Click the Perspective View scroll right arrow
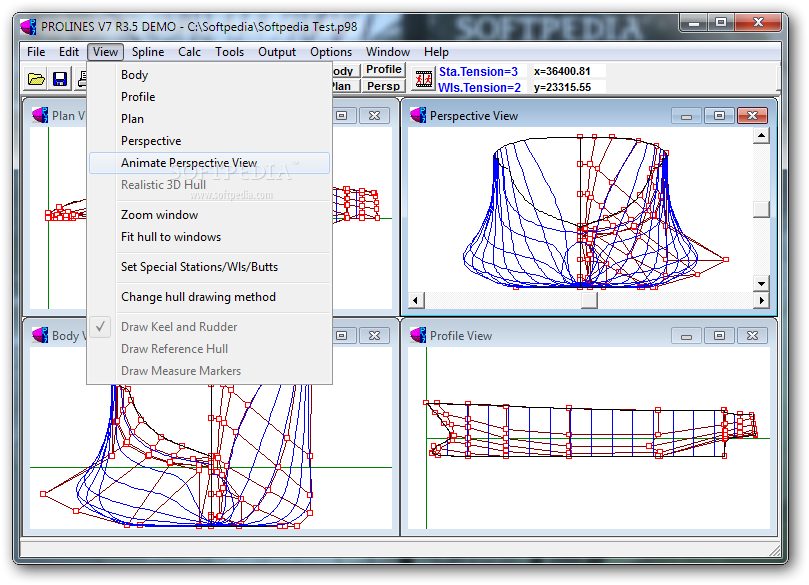This screenshot has width=809, height=585. [x=762, y=300]
